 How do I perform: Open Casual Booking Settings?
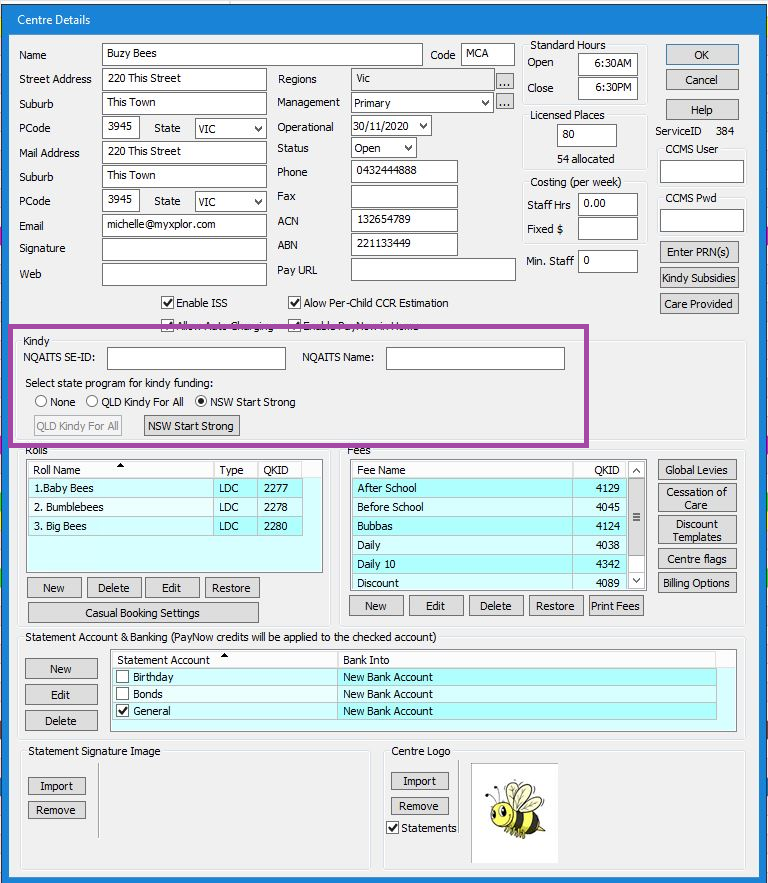coord(143,613)
